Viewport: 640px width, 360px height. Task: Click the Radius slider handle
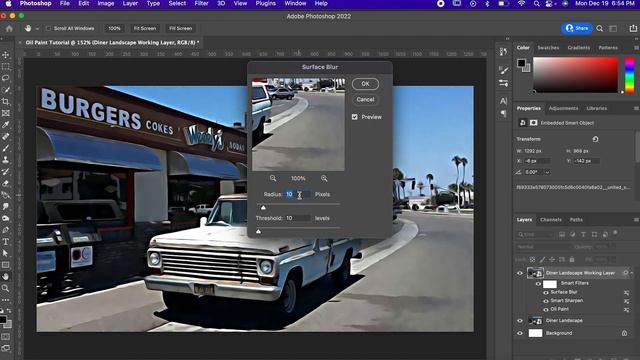263,208
